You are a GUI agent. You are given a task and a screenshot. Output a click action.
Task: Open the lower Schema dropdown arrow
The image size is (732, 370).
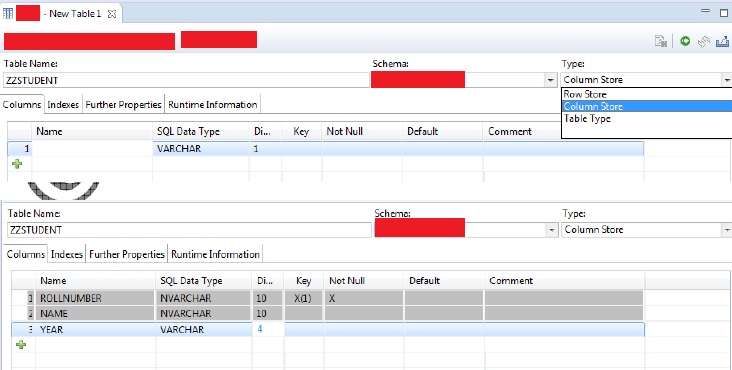click(552, 230)
